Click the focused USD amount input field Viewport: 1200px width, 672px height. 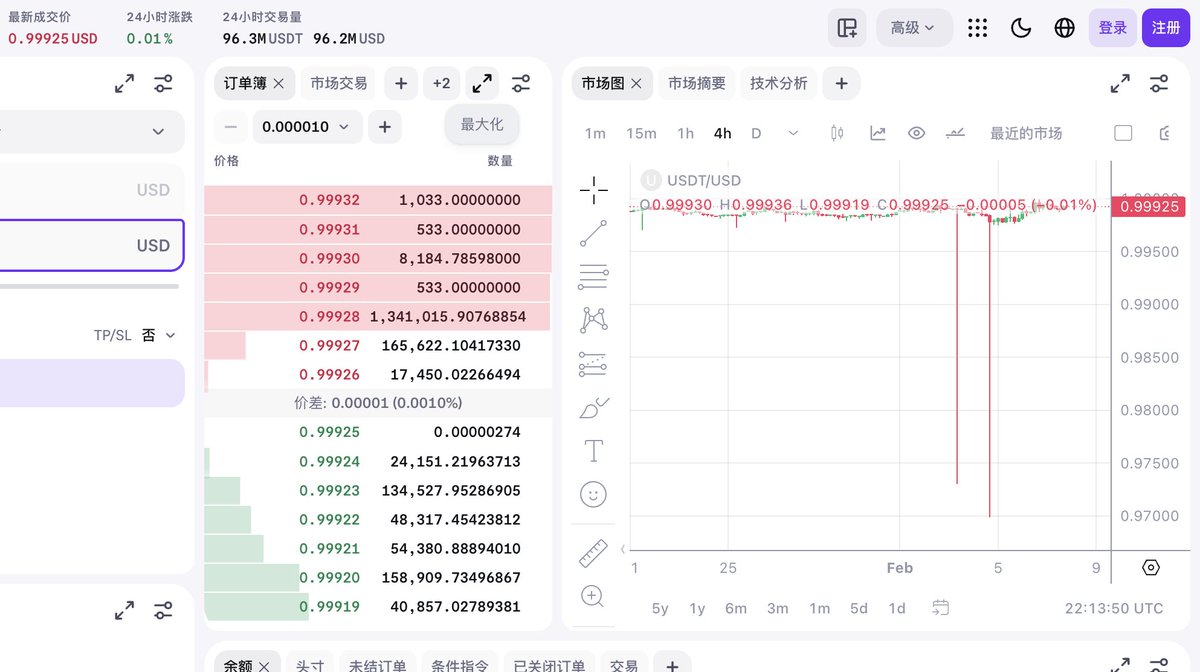[92, 245]
